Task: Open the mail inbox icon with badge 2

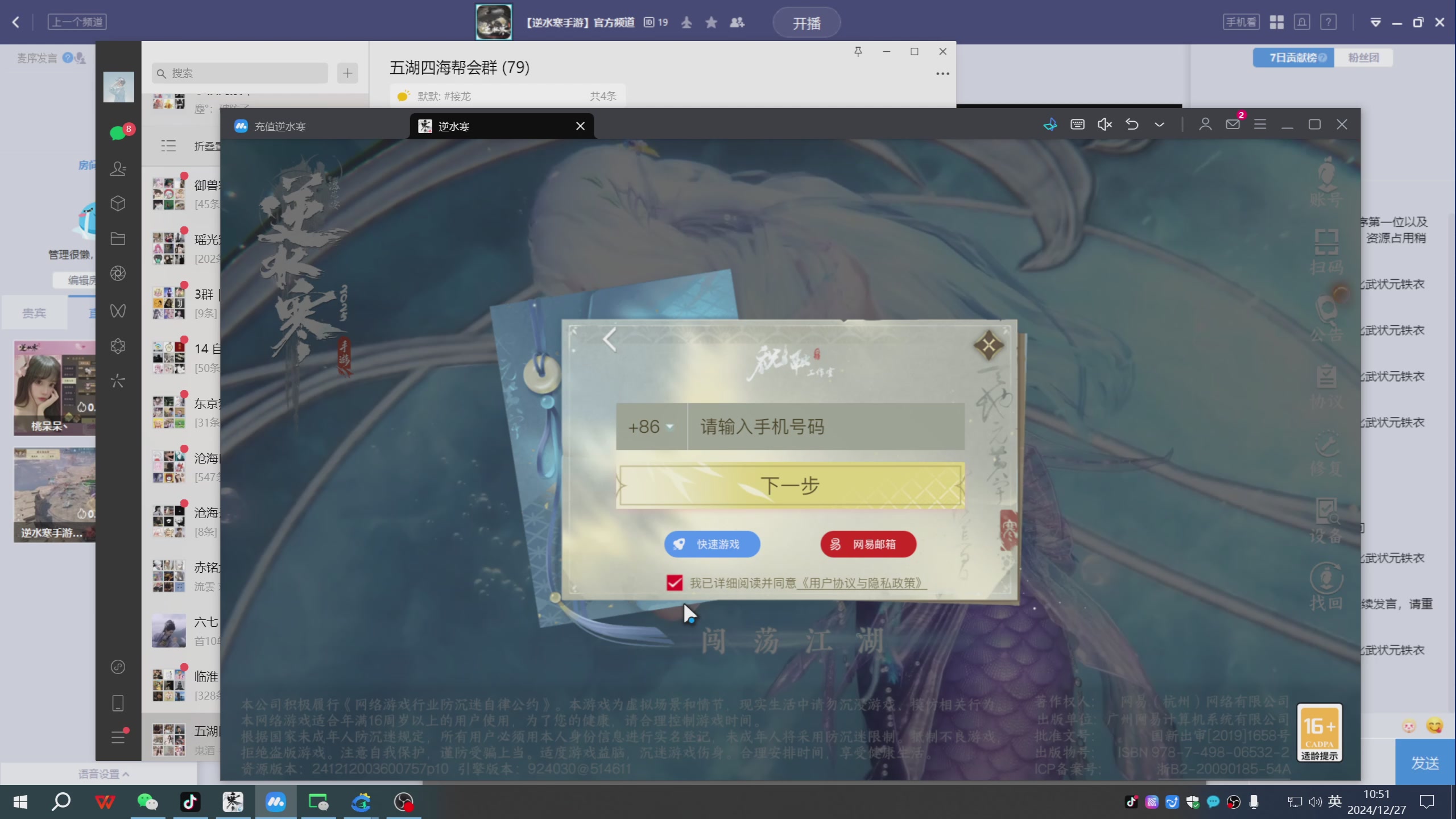Action: (x=1233, y=124)
